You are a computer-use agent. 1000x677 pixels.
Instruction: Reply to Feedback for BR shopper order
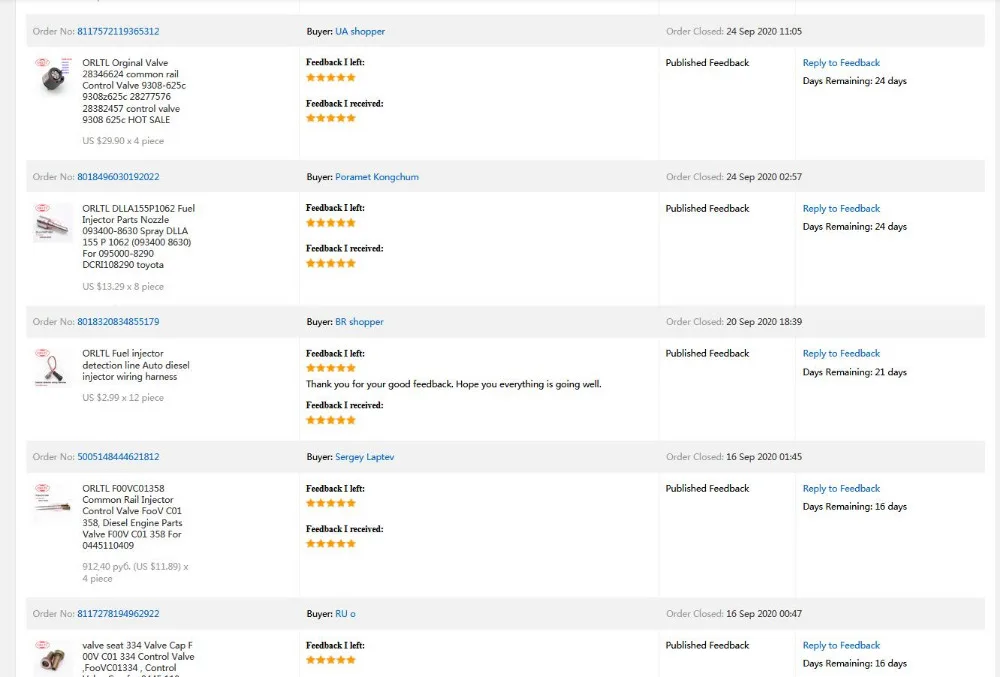pos(841,354)
